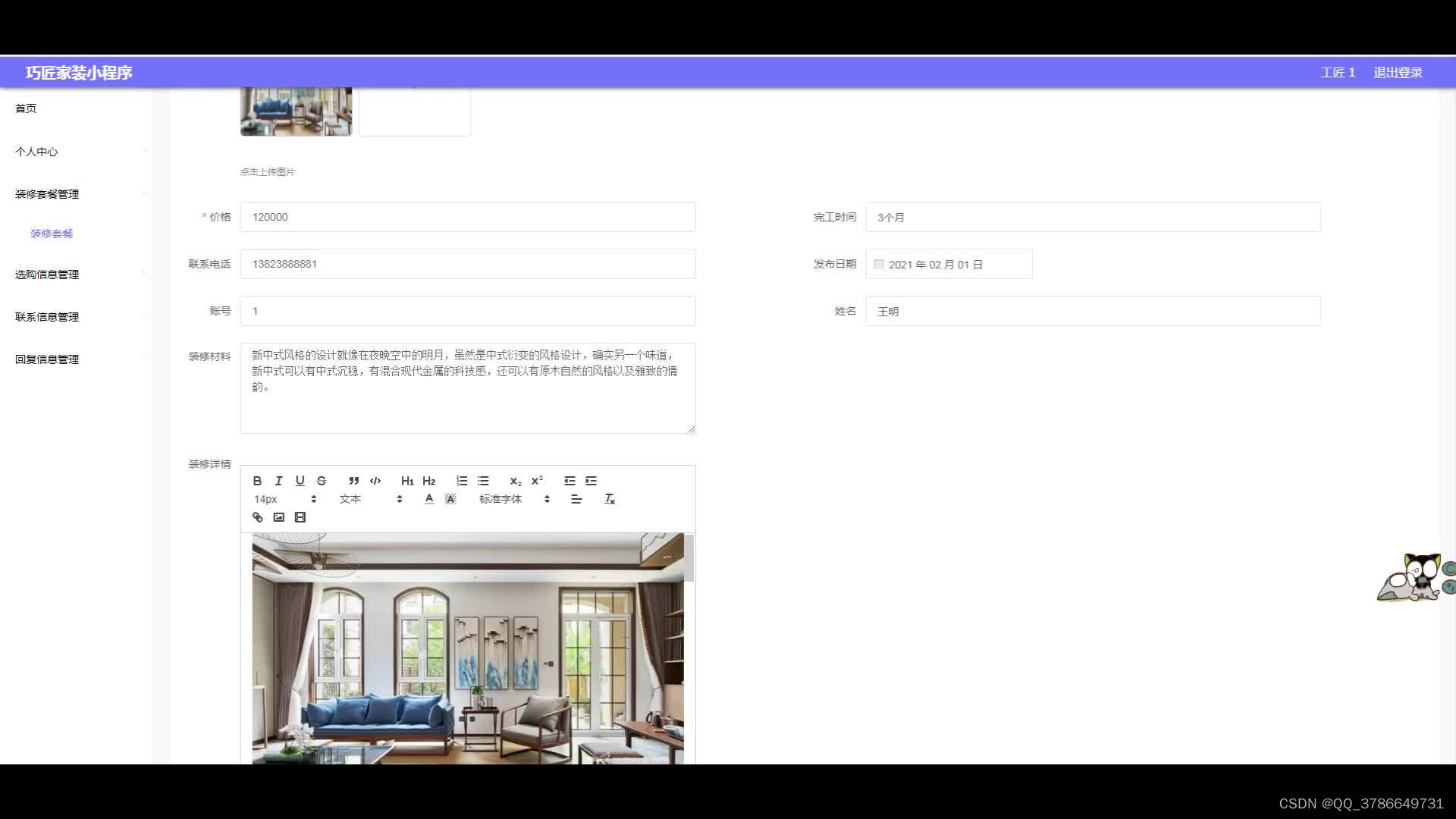Click the subscript icon
The width and height of the screenshot is (1456, 819).
pos(515,481)
